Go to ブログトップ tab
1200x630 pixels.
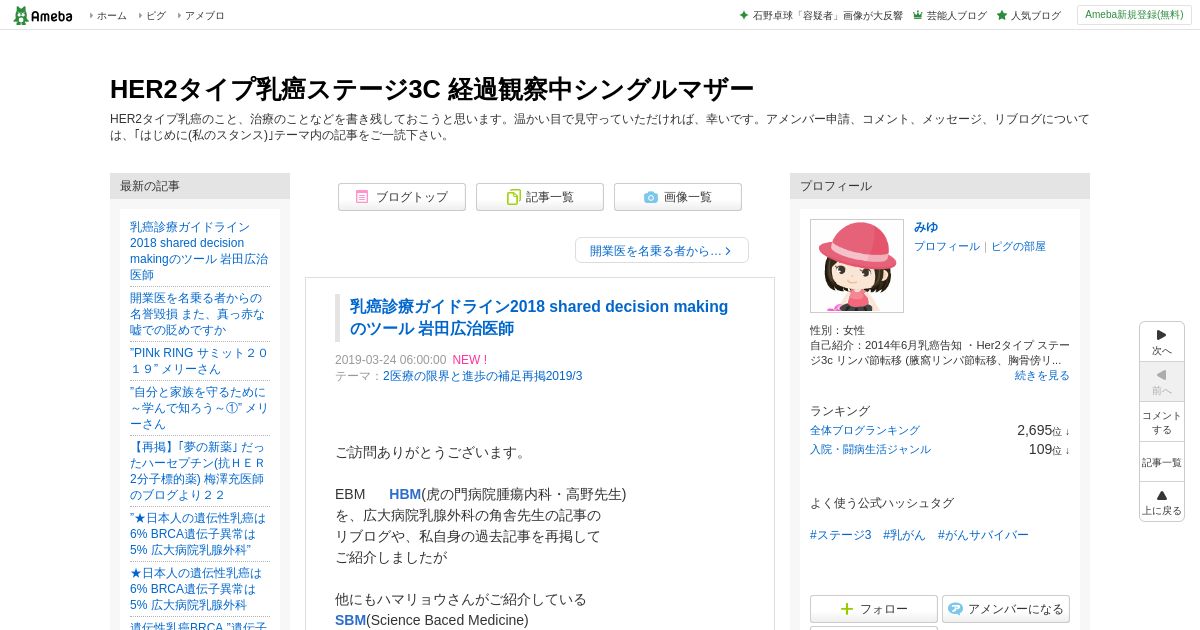[402, 197]
